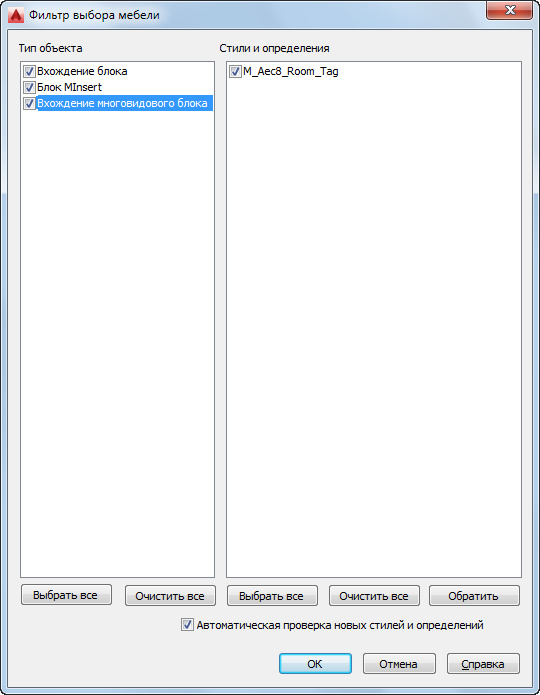This screenshot has height=695, width=540.
Task: Click Выбрать все under the Тип объекта list
Action: click(x=66, y=595)
